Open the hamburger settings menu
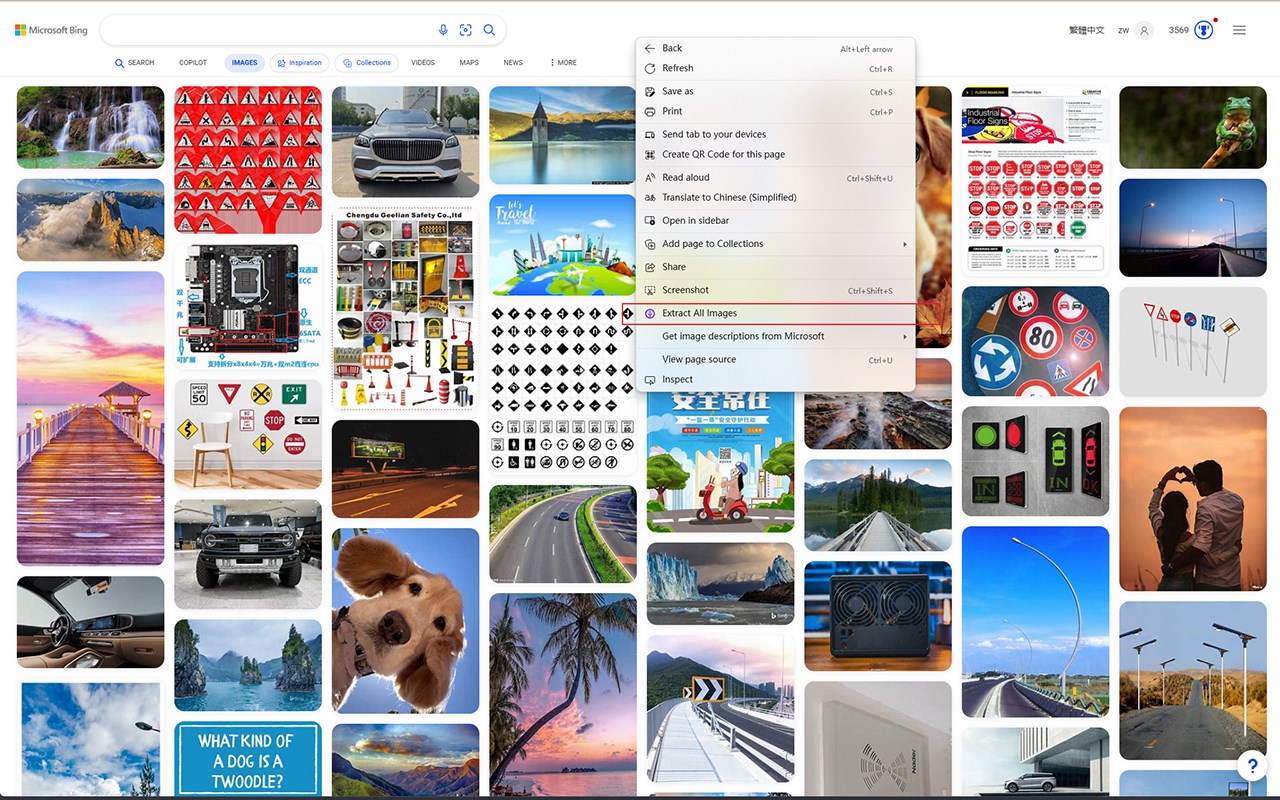This screenshot has width=1280, height=800. (1239, 30)
